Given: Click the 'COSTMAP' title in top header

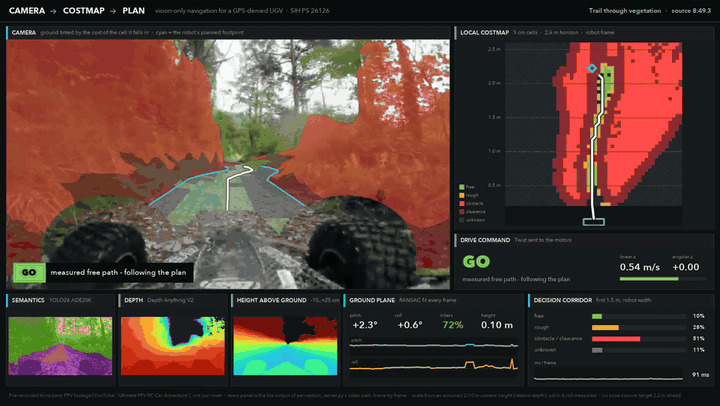Looking at the screenshot, I should 84,11.
